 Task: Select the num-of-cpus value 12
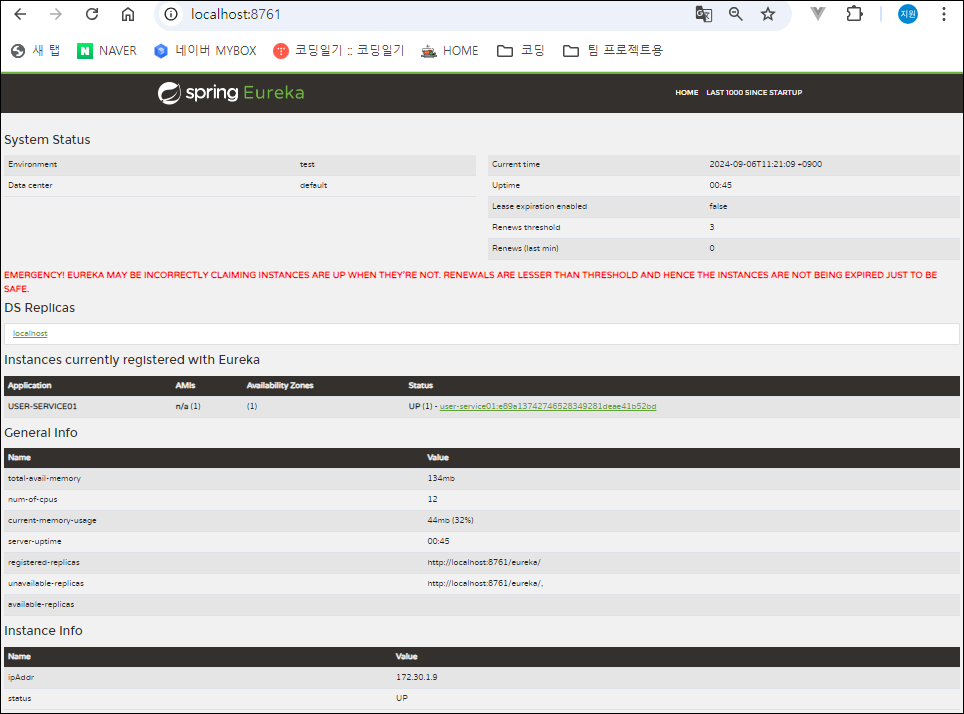433,499
